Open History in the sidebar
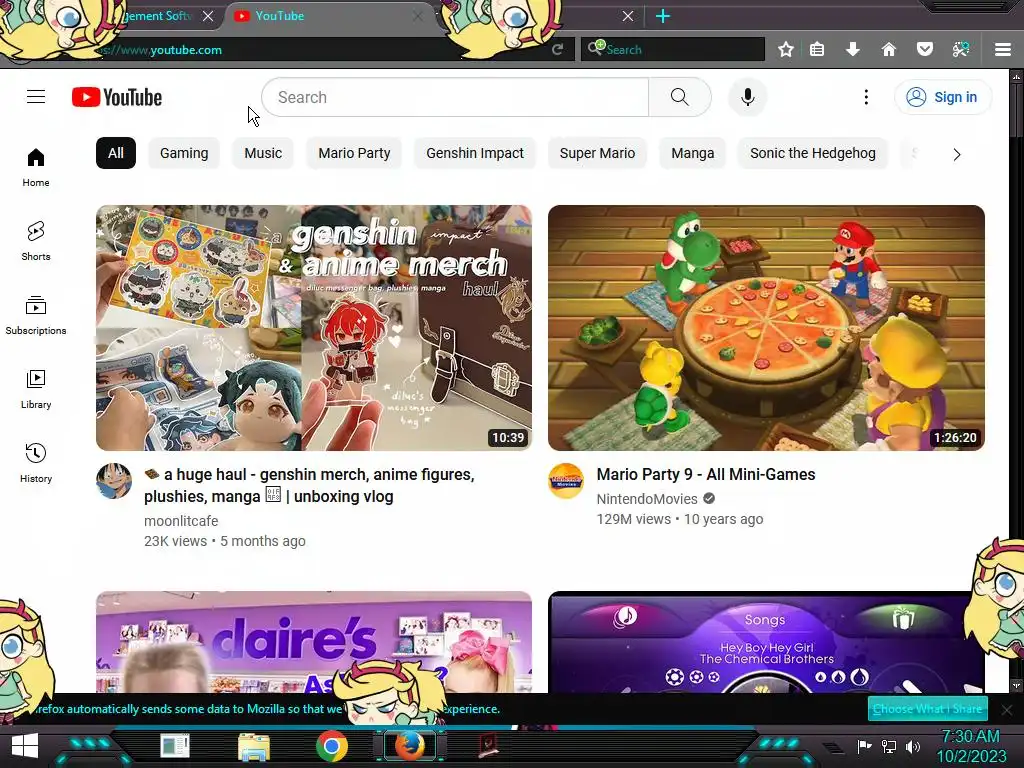This screenshot has width=1024, height=768. (36, 462)
